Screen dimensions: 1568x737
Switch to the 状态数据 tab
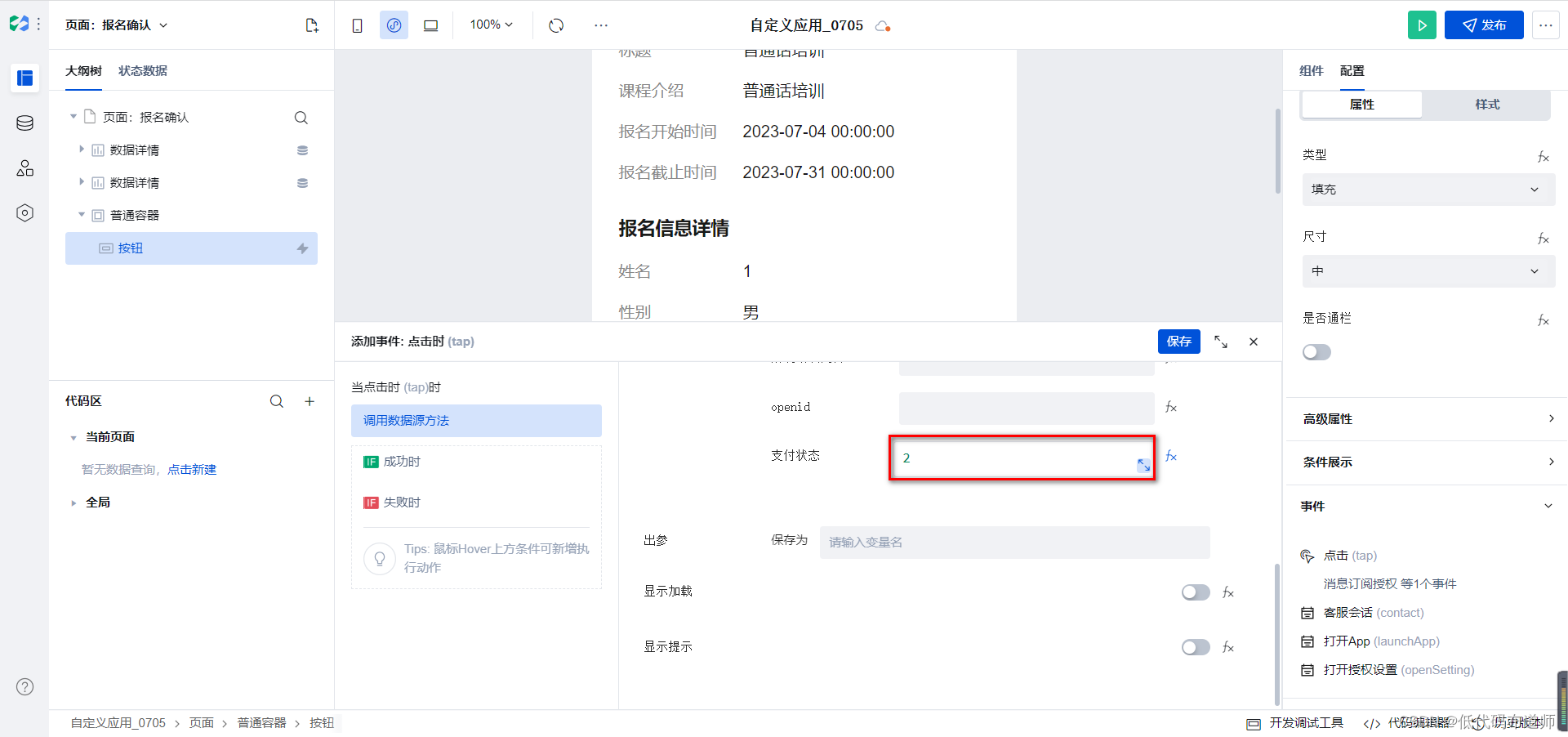(143, 71)
